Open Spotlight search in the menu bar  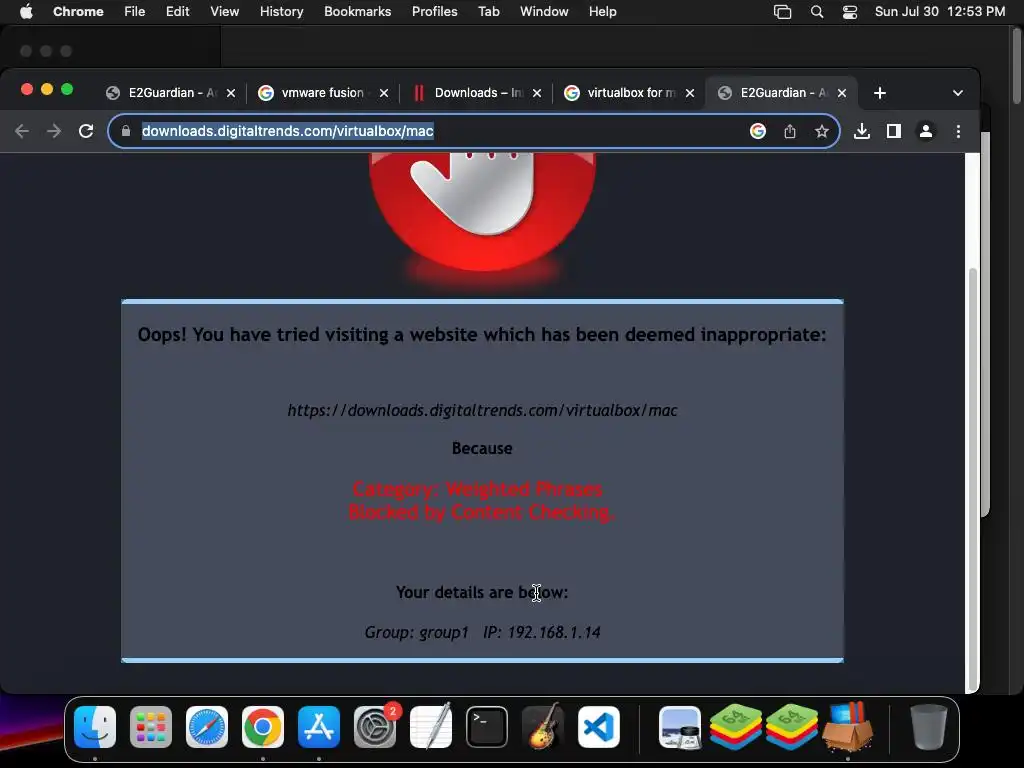(x=817, y=12)
